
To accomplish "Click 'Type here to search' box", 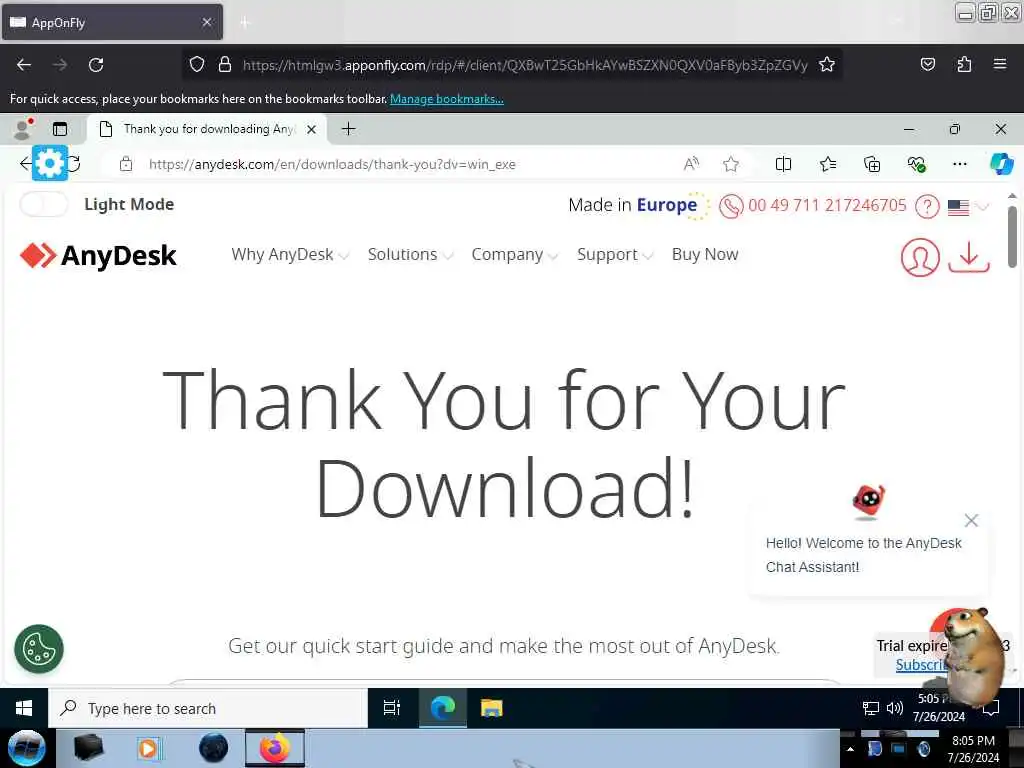I will click(208, 708).
